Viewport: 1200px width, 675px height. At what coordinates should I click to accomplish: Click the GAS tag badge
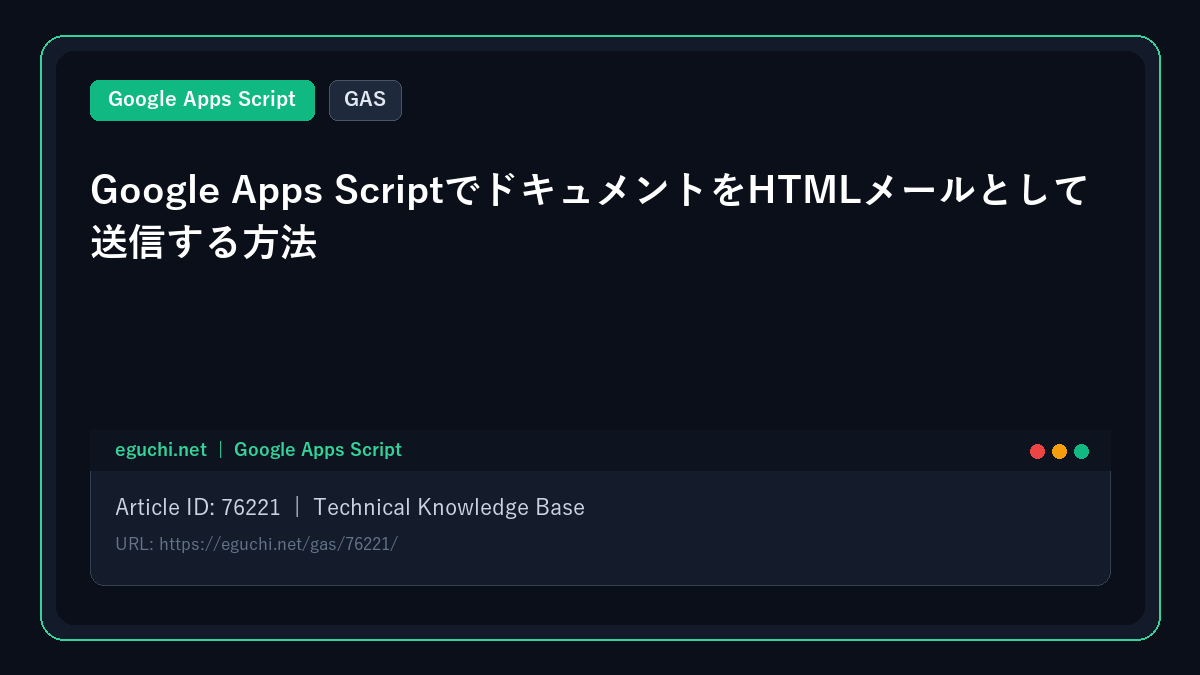pyautogui.click(x=365, y=100)
